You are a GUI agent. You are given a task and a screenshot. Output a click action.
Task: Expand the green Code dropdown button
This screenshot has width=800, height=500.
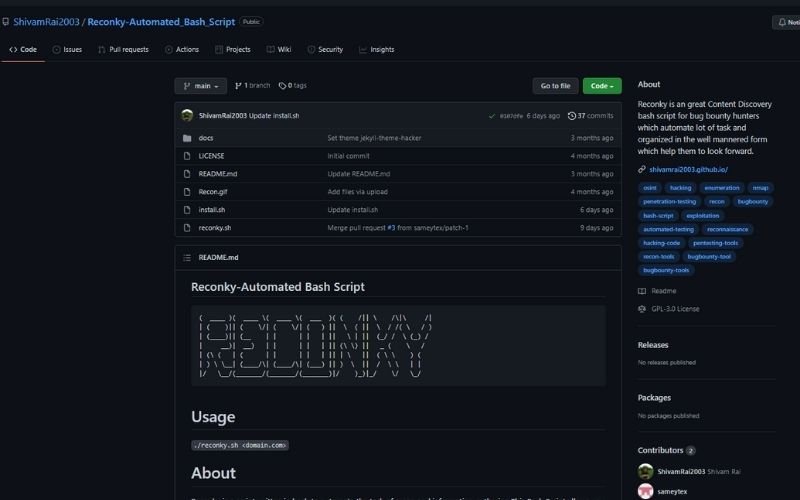(x=602, y=86)
